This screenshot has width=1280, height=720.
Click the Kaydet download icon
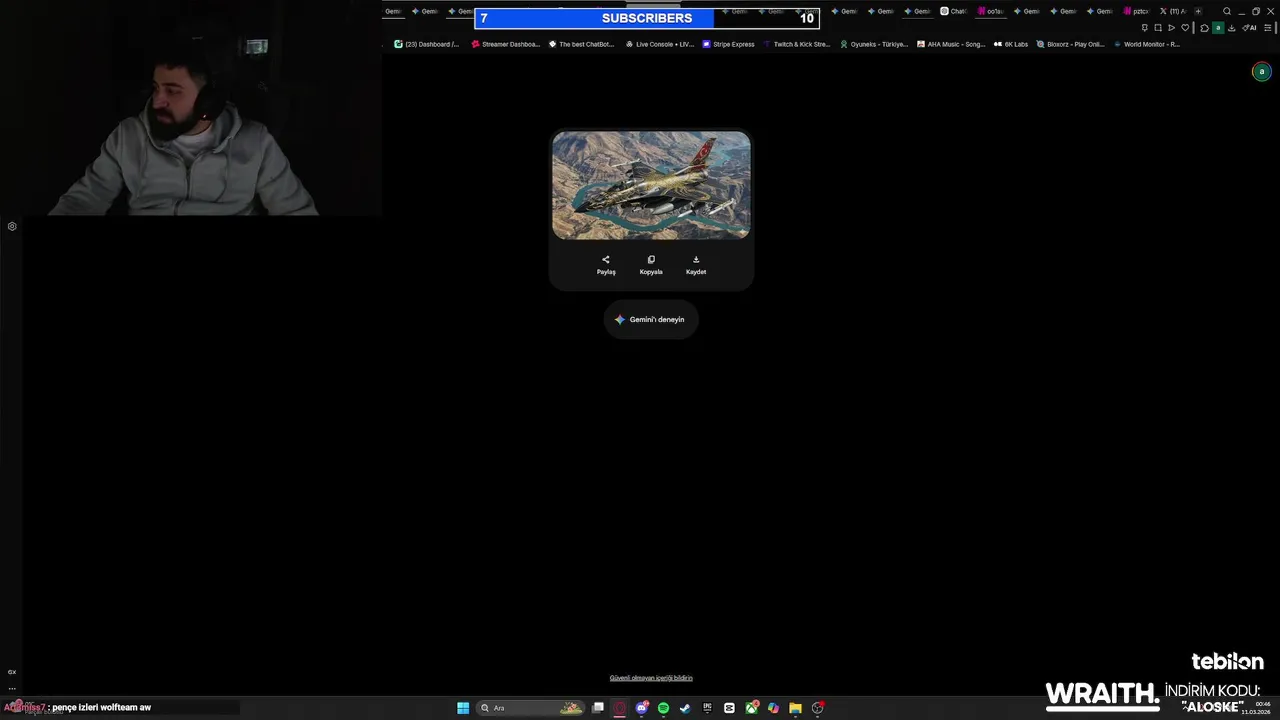coord(696,260)
